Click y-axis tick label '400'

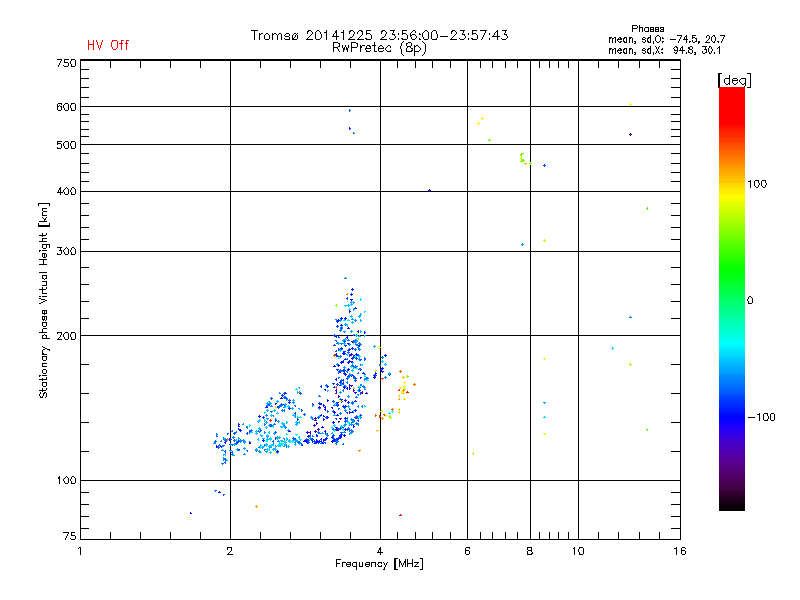pos(67,192)
